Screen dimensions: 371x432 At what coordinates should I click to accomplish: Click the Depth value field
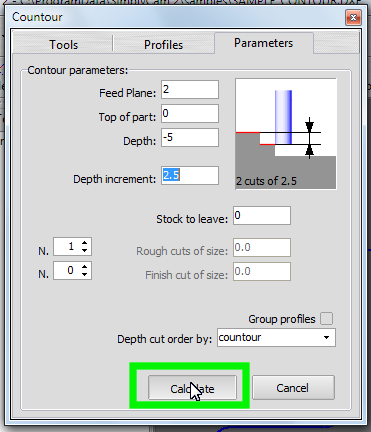click(x=190, y=137)
